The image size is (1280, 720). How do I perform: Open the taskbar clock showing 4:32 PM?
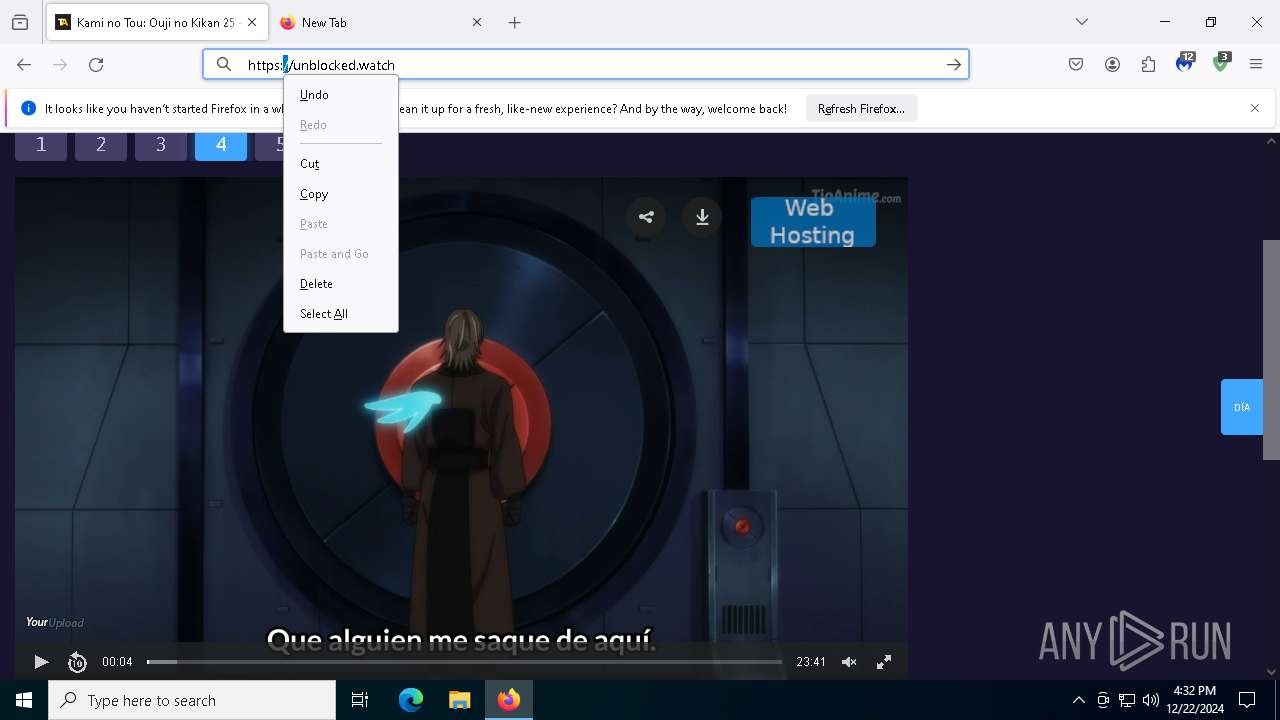click(x=1195, y=700)
